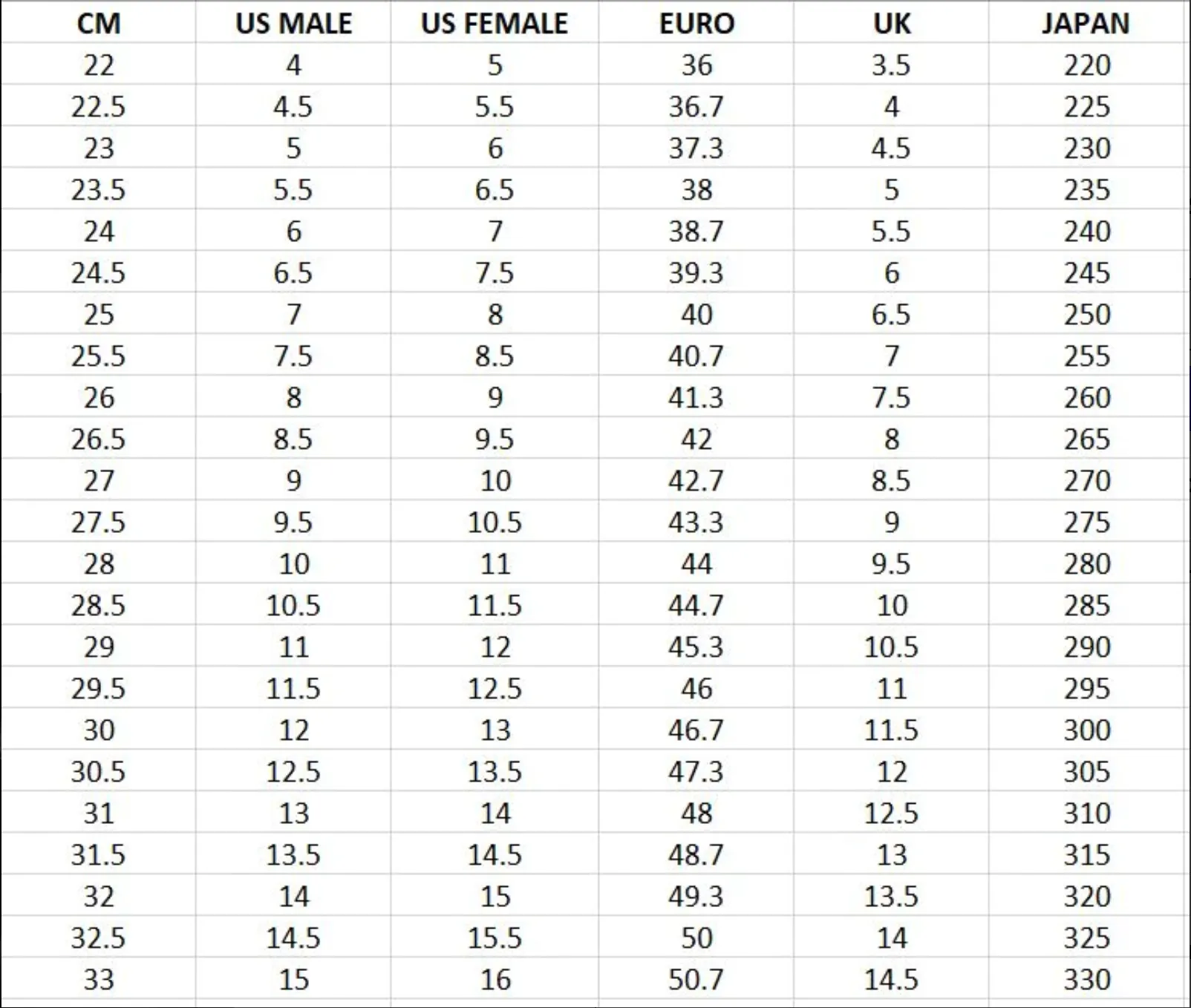Click the US Female 15.5 cell

click(x=495, y=937)
